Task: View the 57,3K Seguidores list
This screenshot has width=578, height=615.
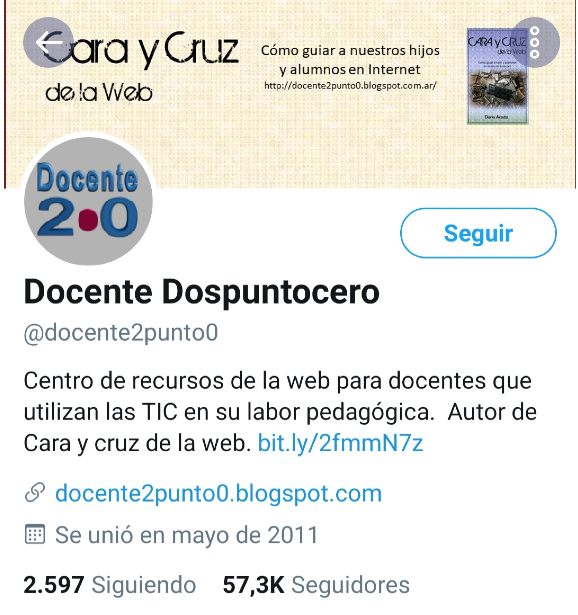Action: tap(316, 585)
